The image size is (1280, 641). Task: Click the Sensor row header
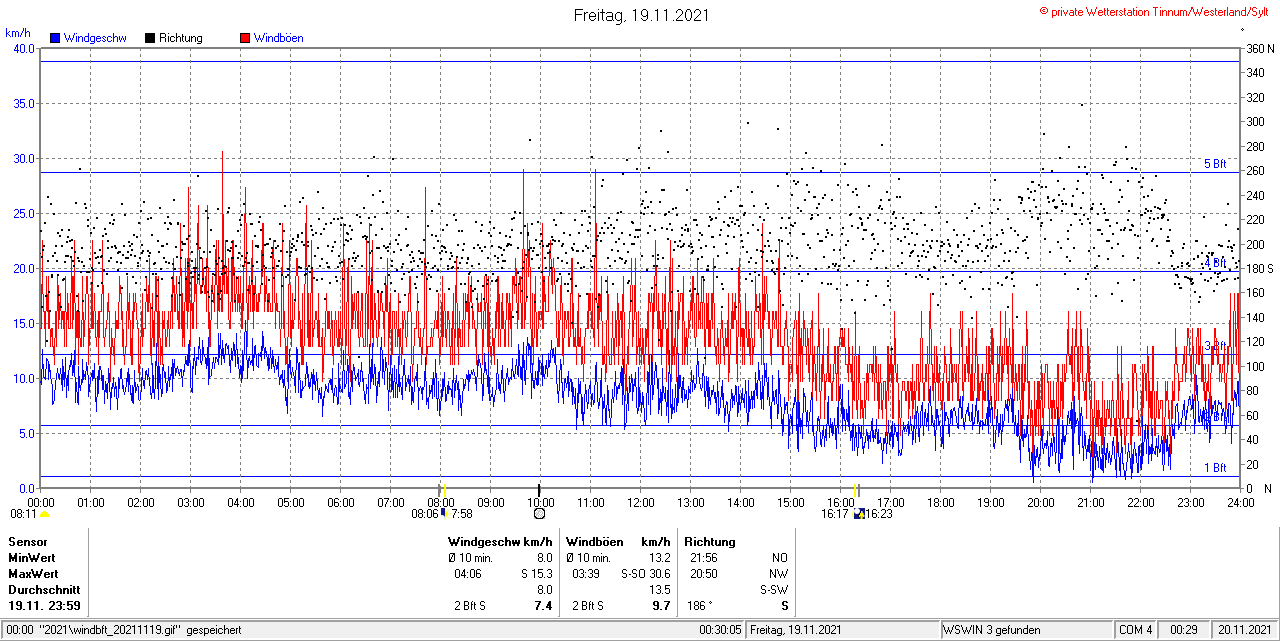[27, 541]
